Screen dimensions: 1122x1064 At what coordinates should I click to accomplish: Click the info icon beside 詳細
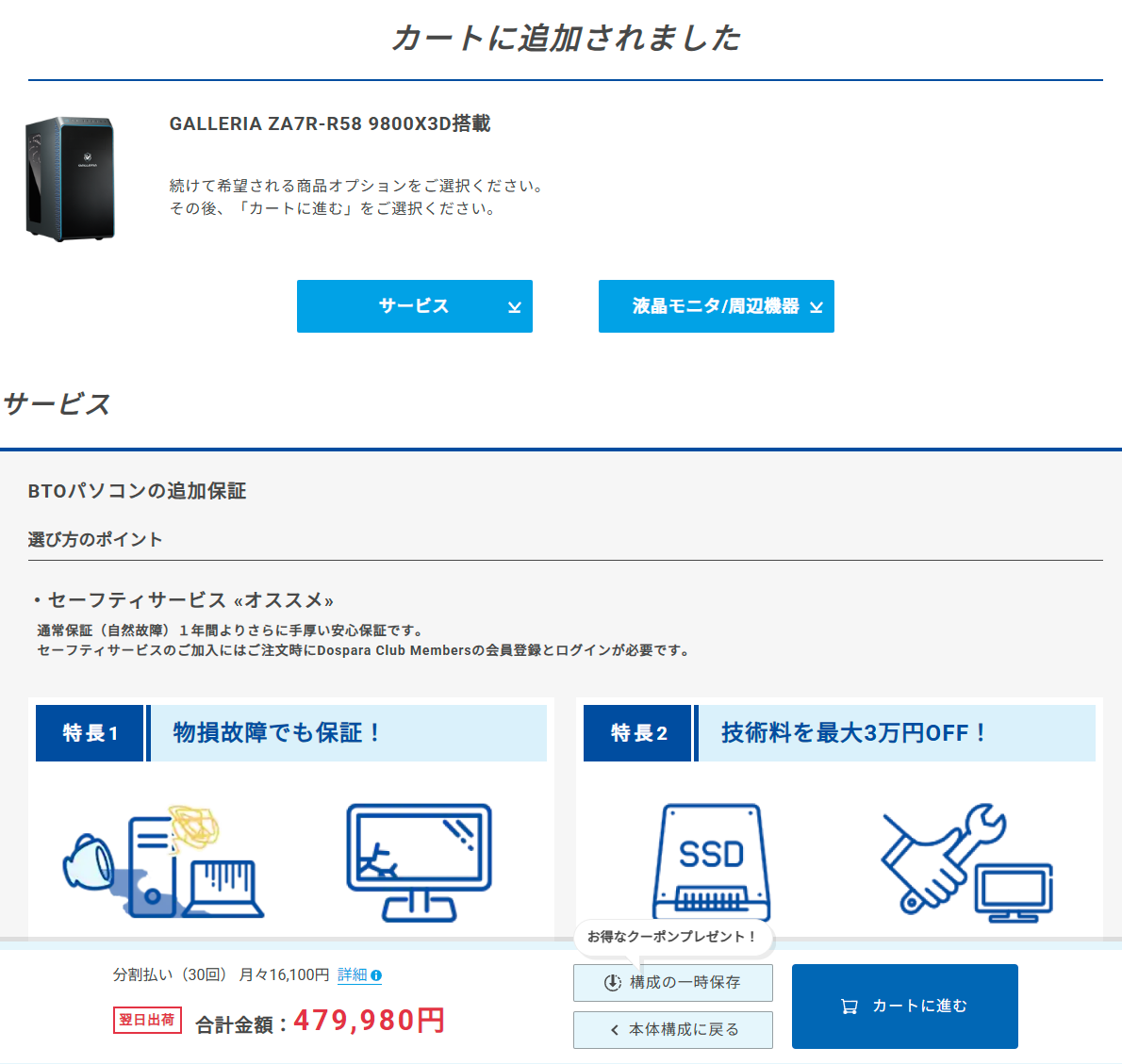point(376,975)
